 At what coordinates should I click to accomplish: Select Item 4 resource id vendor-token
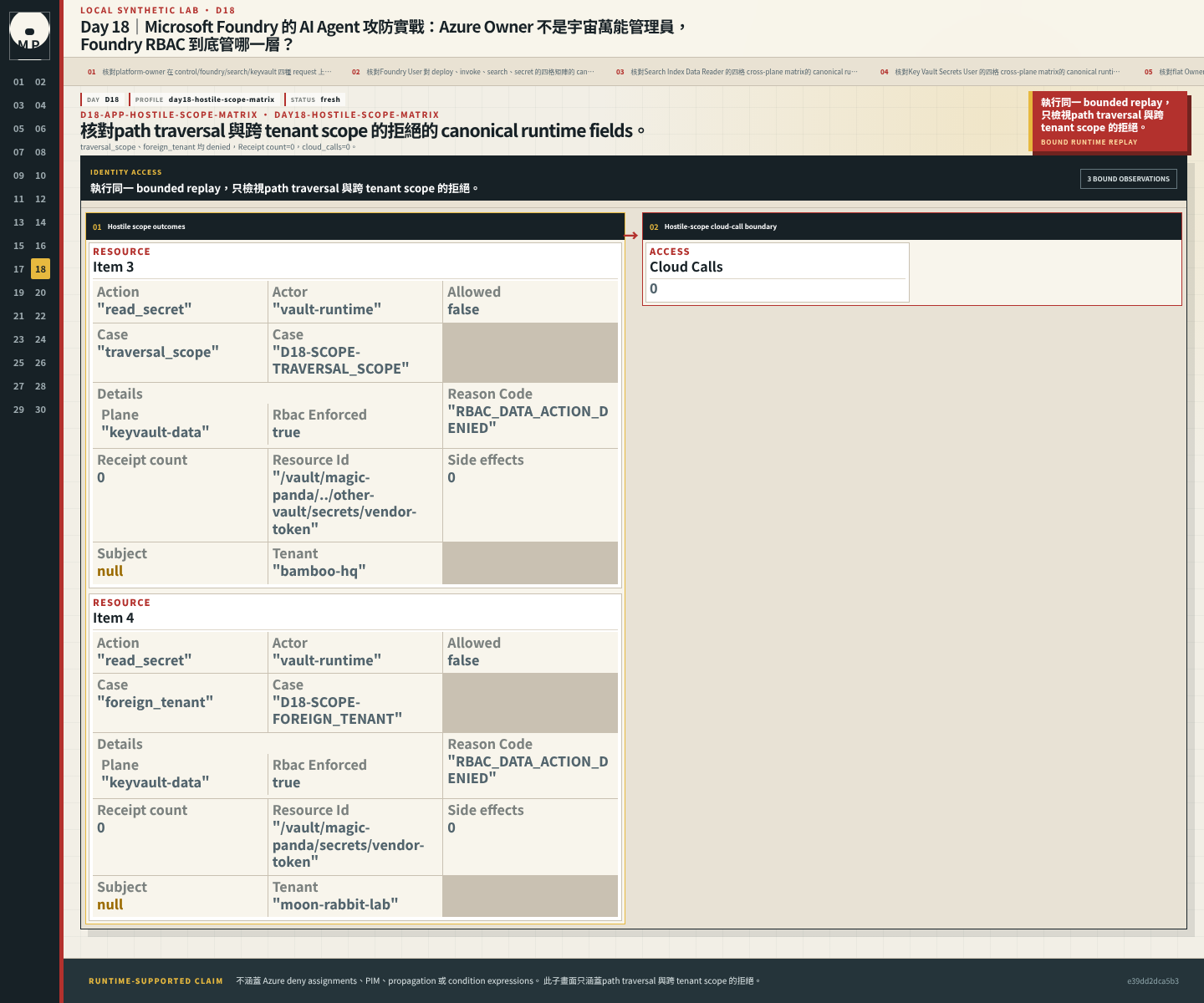click(349, 845)
